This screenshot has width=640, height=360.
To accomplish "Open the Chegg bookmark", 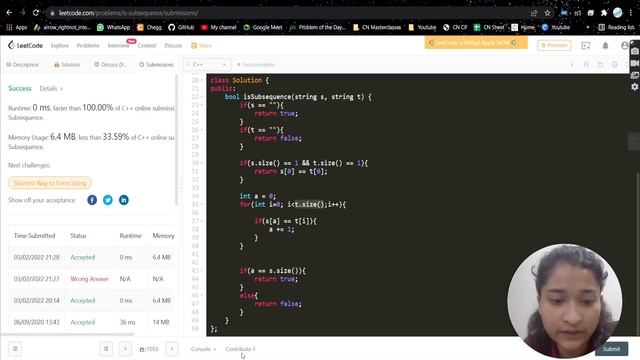I will point(149,27).
